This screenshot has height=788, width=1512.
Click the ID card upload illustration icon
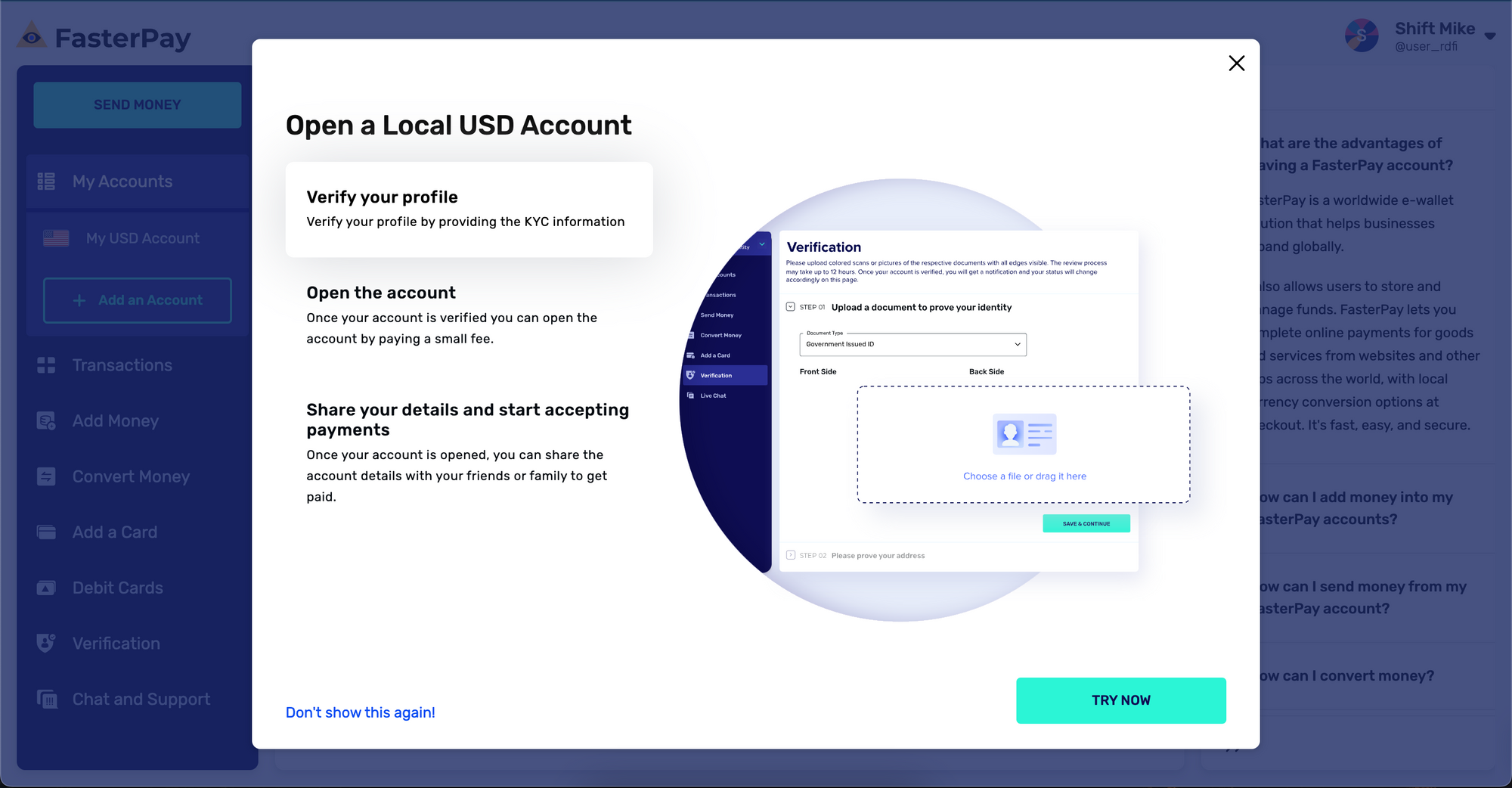click(x=1024, y=434)
